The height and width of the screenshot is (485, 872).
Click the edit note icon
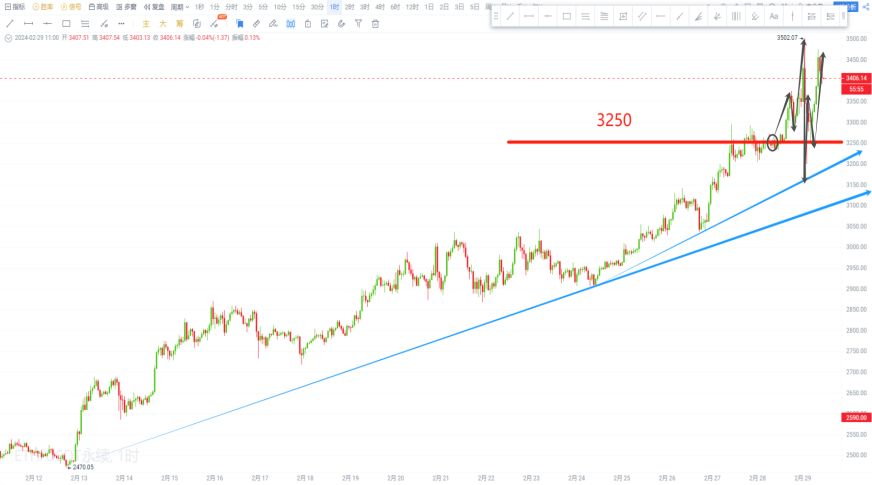pos(325,23)
